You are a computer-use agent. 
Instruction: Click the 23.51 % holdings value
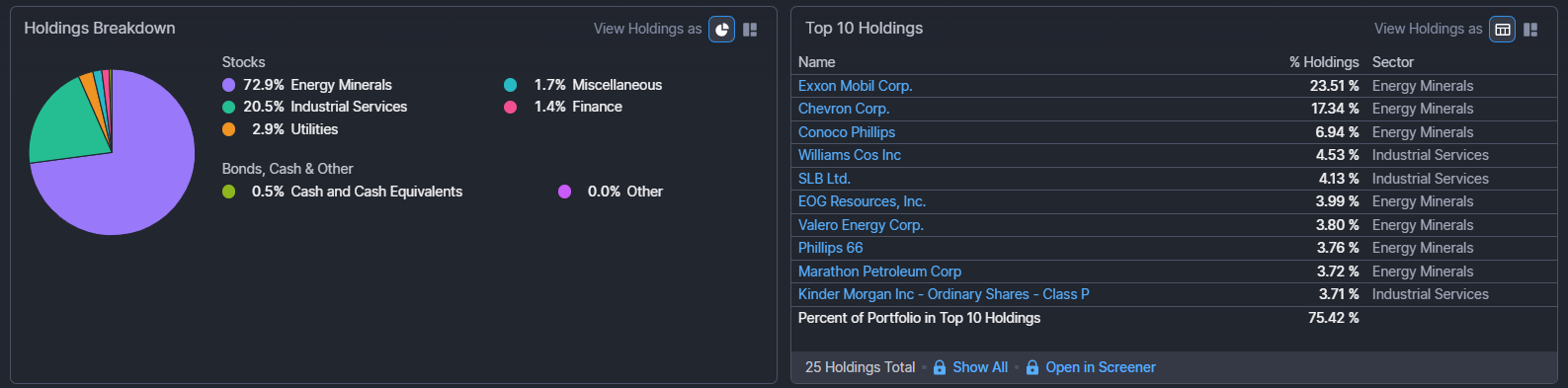pyautogui.click(x=1335, y=86)
